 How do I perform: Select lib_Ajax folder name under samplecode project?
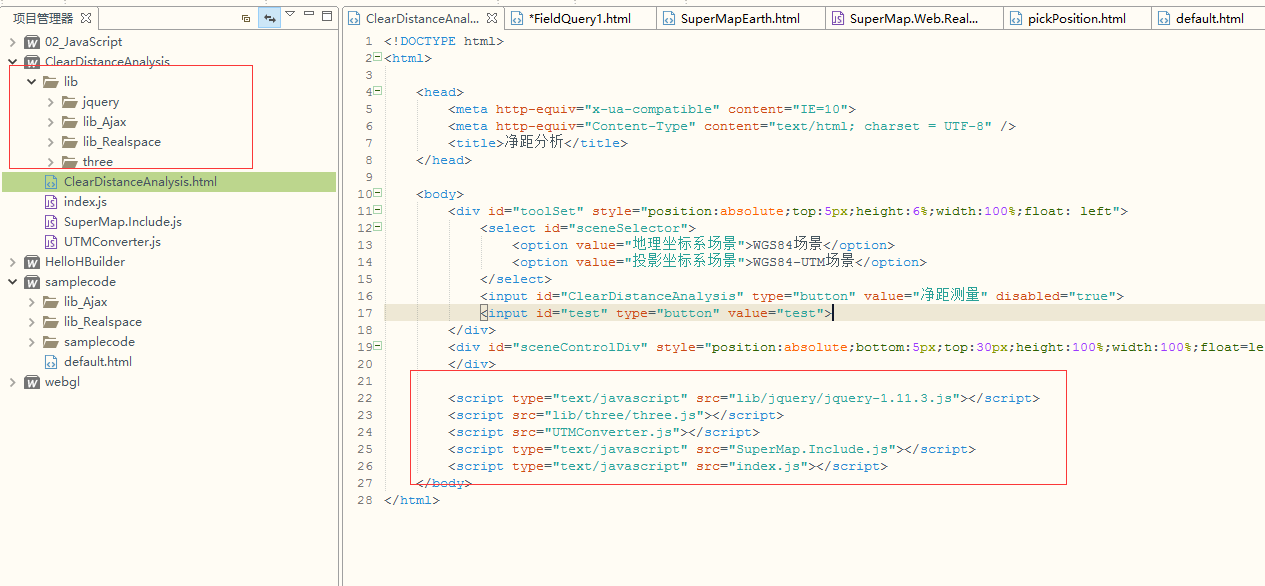(x=86, y=302)
